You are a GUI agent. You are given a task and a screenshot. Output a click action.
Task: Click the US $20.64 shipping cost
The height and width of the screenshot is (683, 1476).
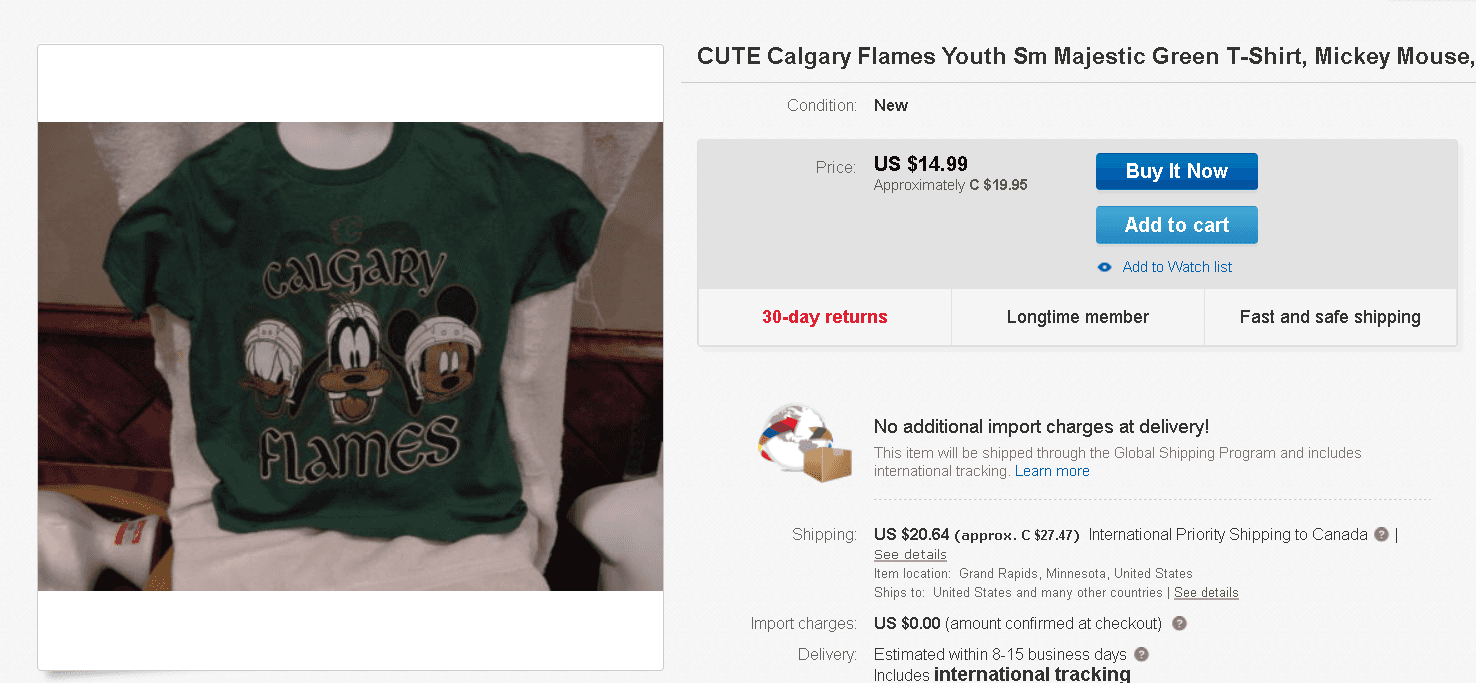[x=911, y=534]
